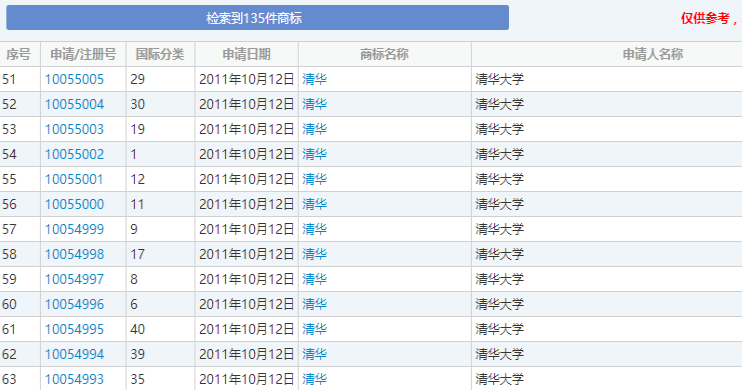The width and height of the screenshot is (742, 390).
Task: Open registration number 10054998 link
Action: click(74, 254)
